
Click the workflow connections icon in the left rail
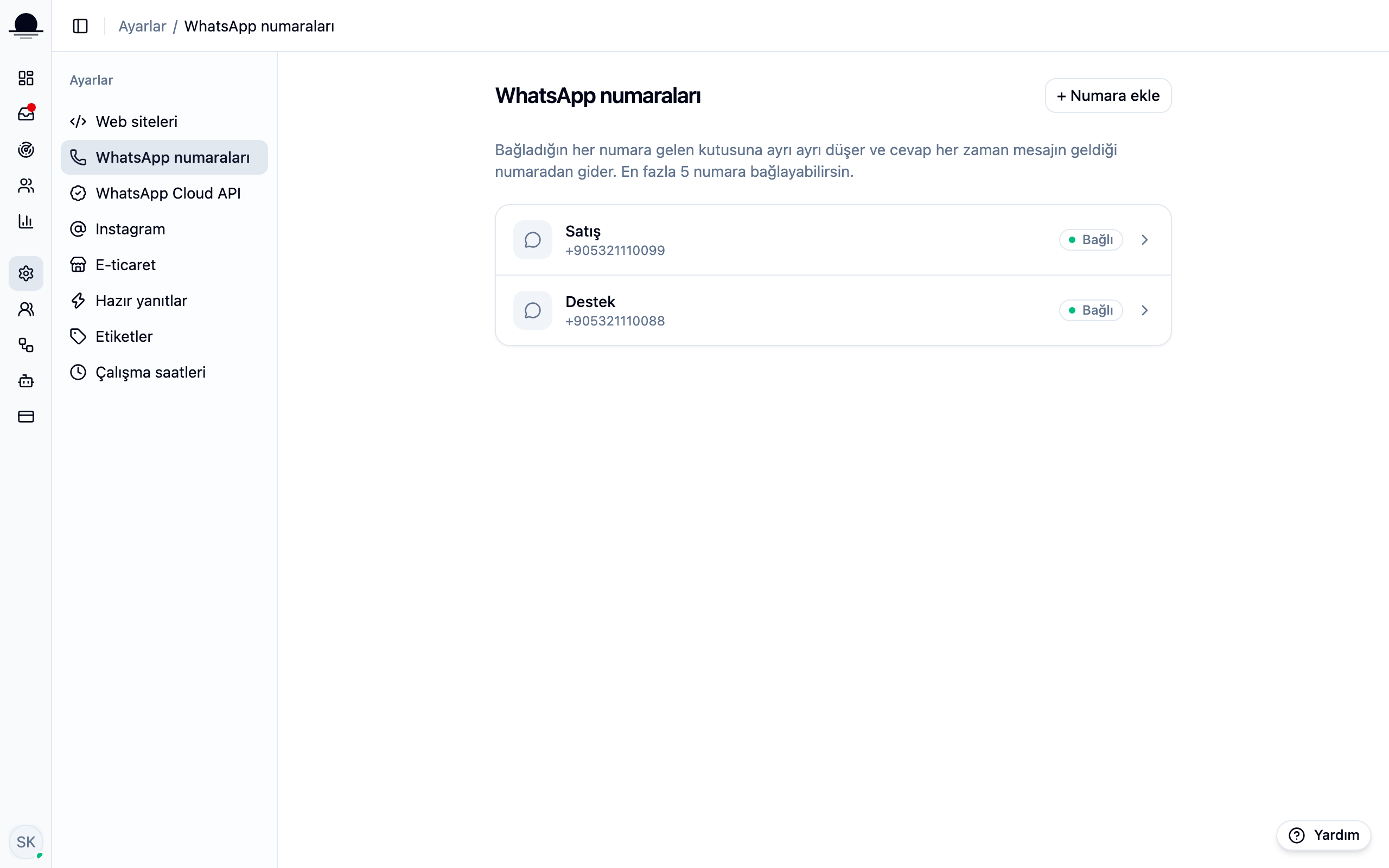26,345
